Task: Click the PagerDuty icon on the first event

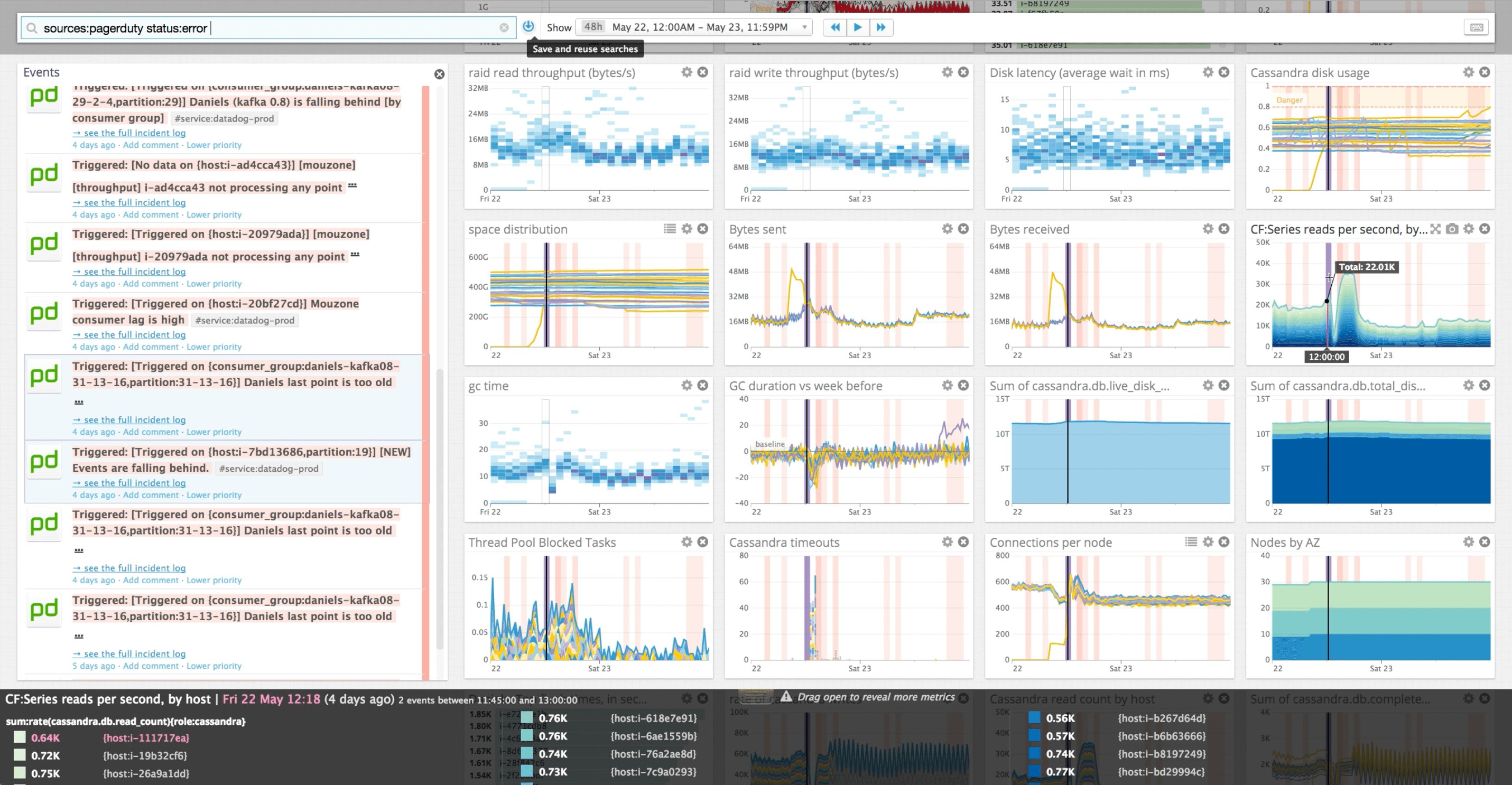Action: (x=43, y=97)
